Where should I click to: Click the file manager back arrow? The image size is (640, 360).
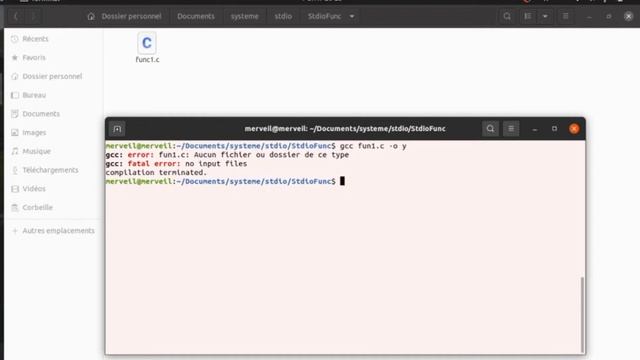point(16,16)
